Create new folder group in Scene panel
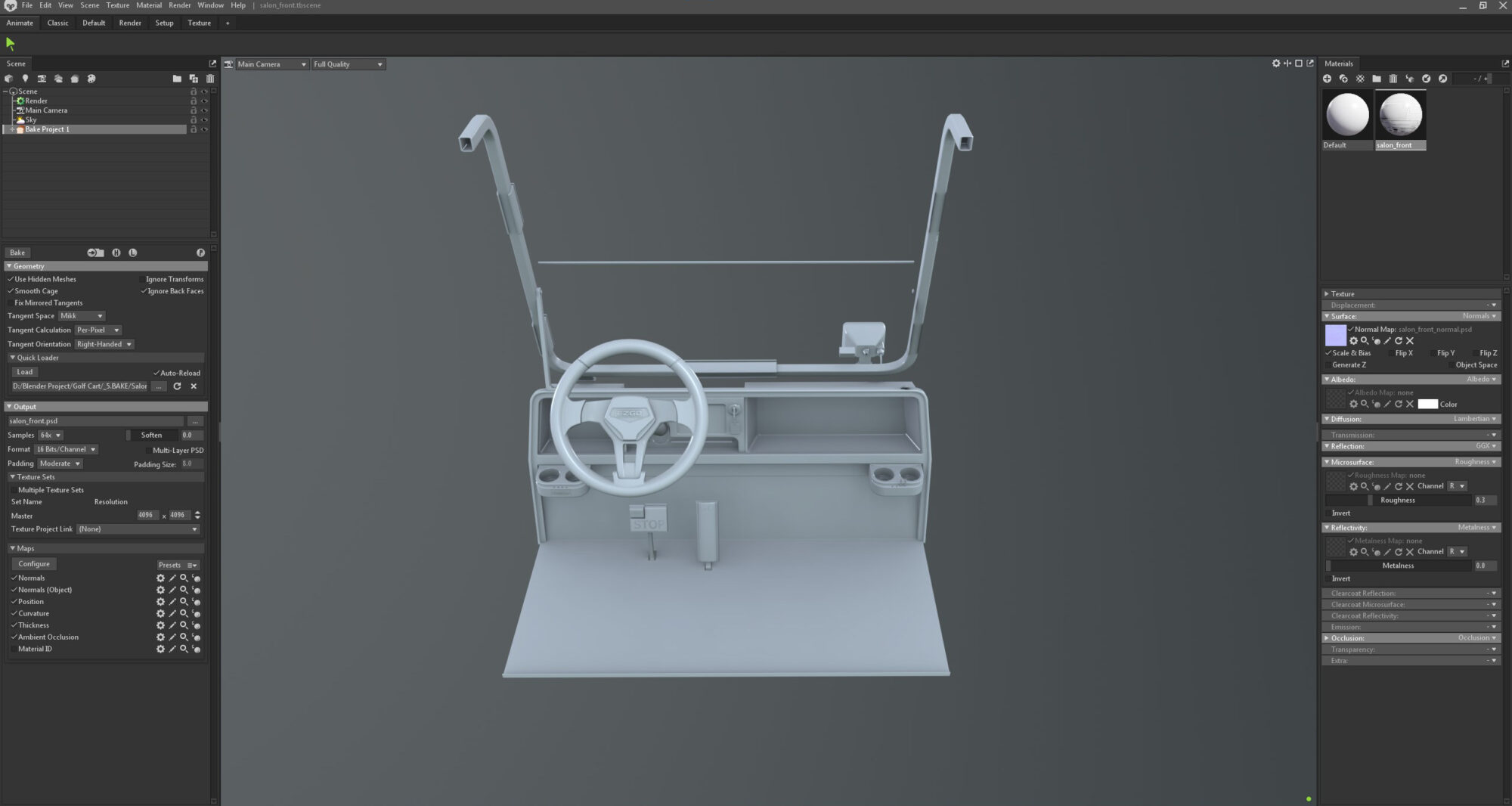 tap(177, 79)
